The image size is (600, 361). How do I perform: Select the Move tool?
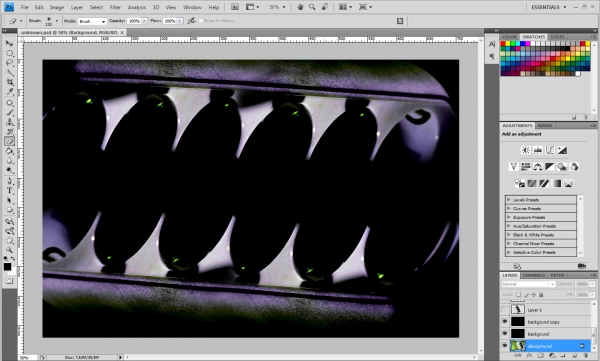(9, 43)
